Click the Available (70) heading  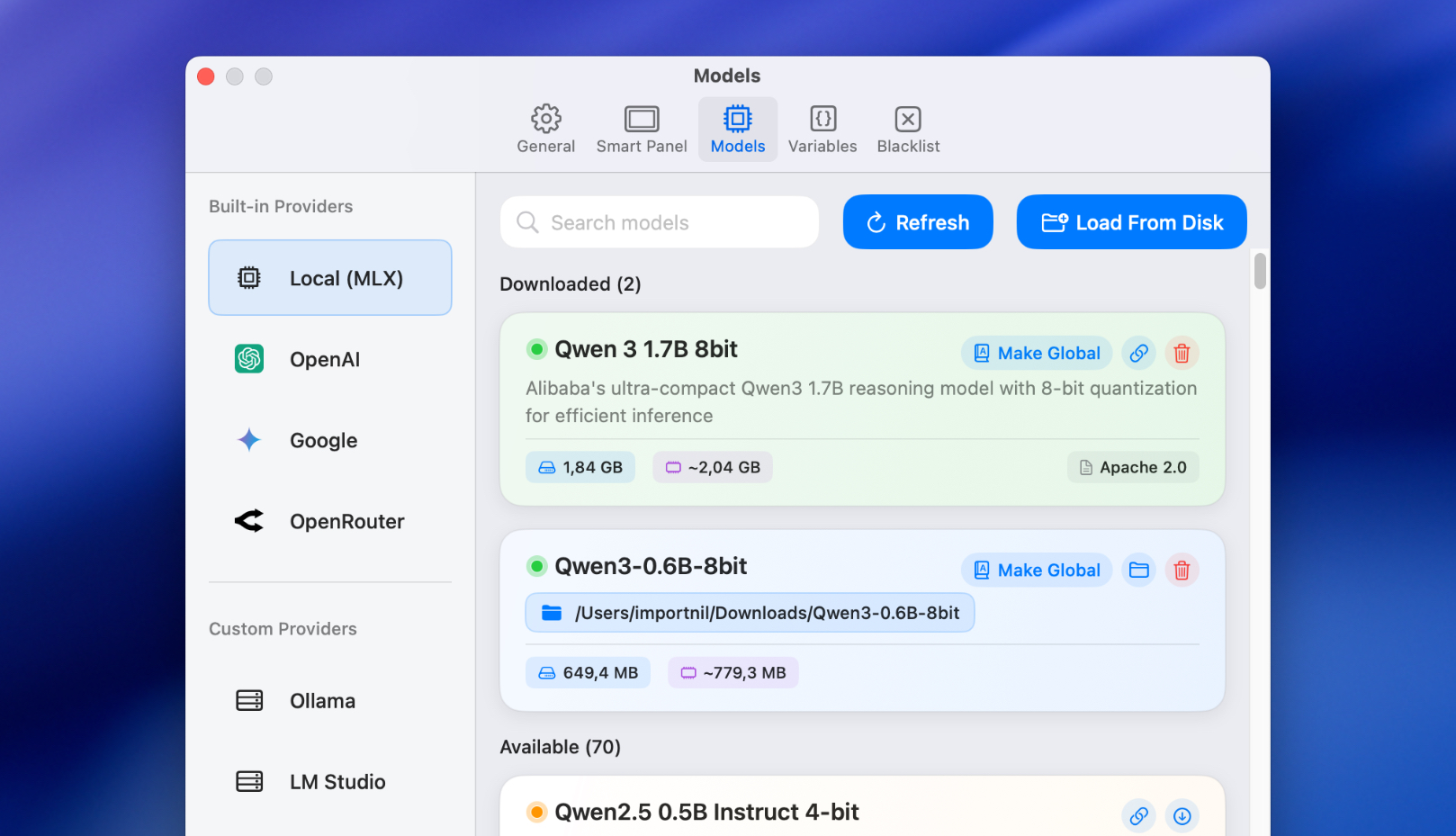[x=560, y=747]
